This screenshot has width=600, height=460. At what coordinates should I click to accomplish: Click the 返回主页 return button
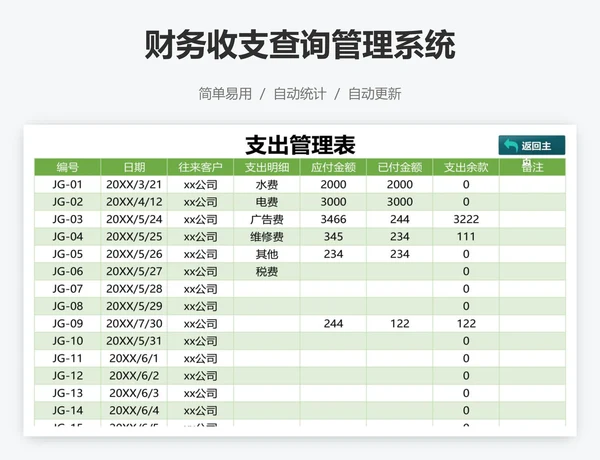[x=532, y=145]
